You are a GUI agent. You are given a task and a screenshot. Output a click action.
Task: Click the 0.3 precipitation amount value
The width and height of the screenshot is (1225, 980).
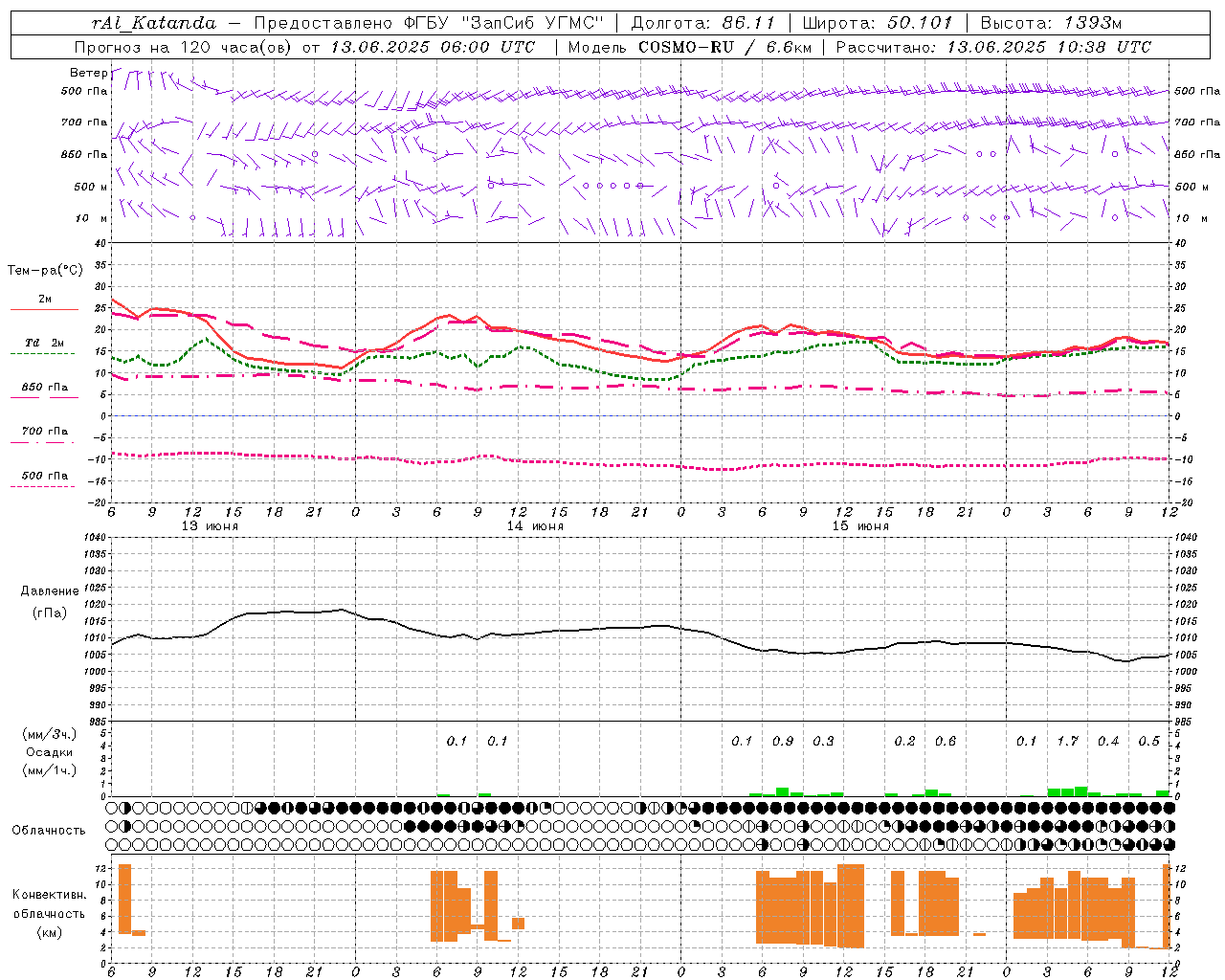coord(823,742)
